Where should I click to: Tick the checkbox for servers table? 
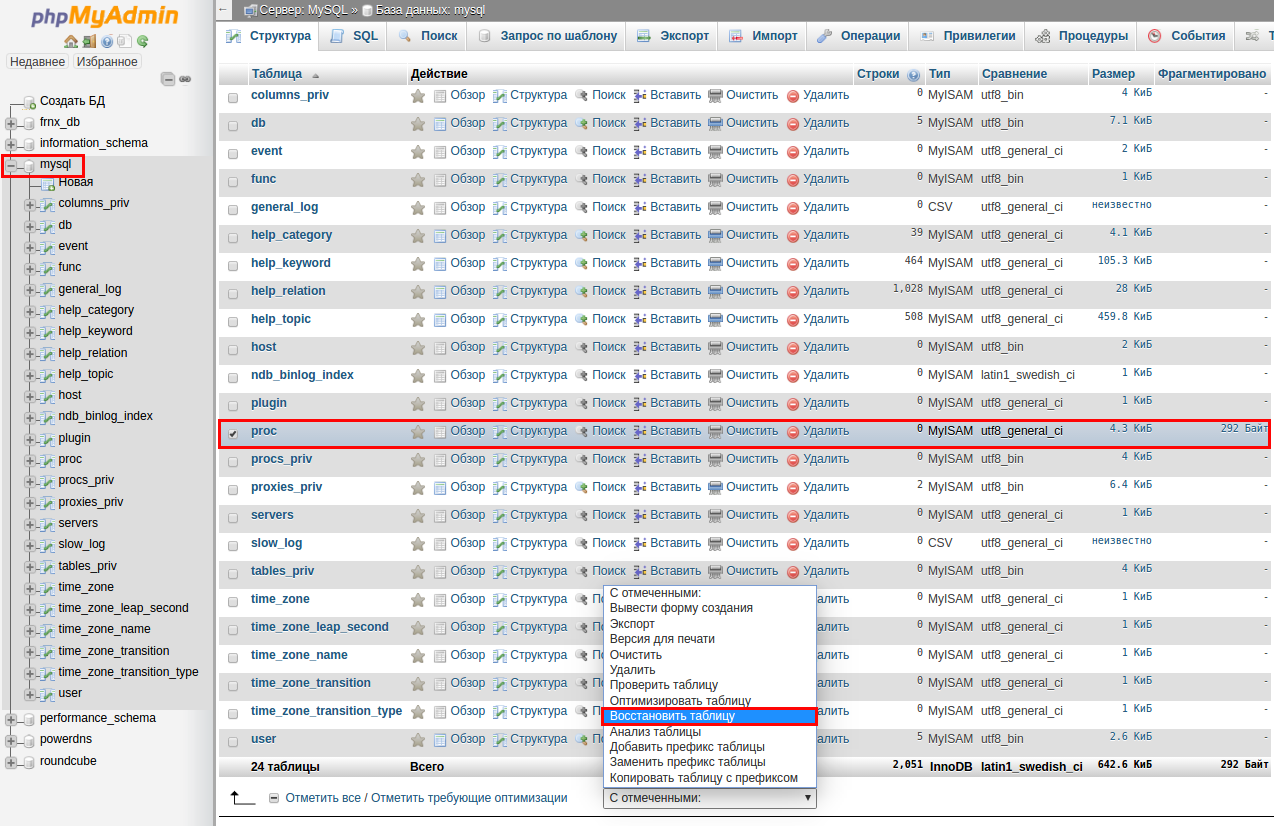[233, 517]
